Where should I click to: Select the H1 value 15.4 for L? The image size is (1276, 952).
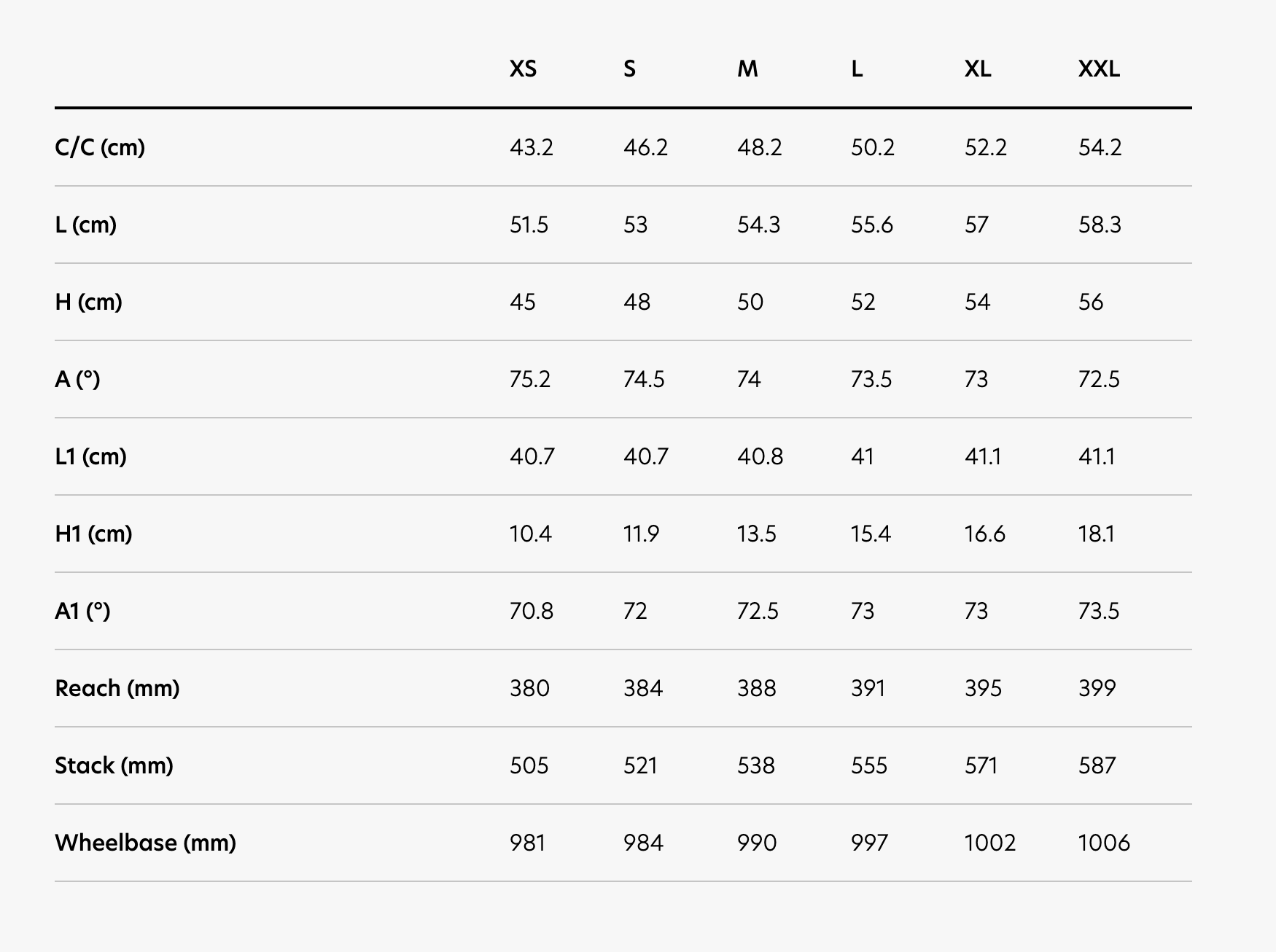871,534
